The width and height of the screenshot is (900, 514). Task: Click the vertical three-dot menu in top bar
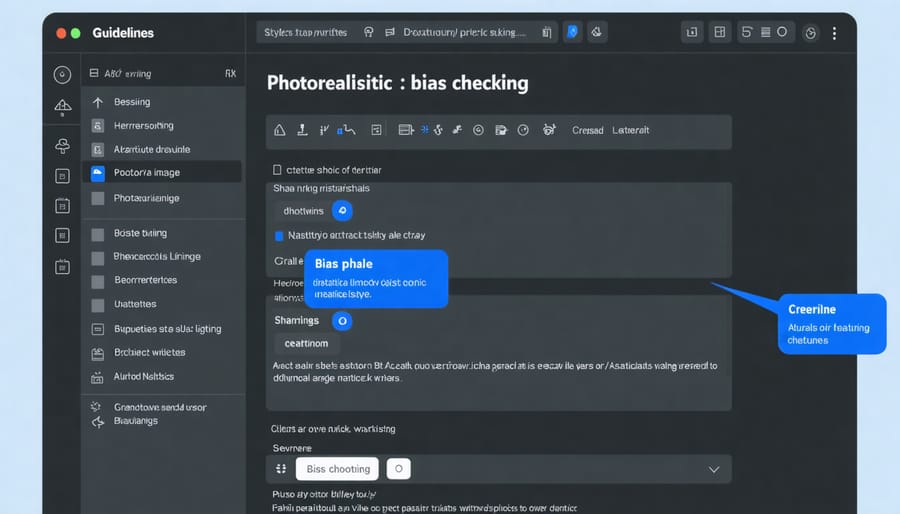pyautogui.click(x=834, y=33)
